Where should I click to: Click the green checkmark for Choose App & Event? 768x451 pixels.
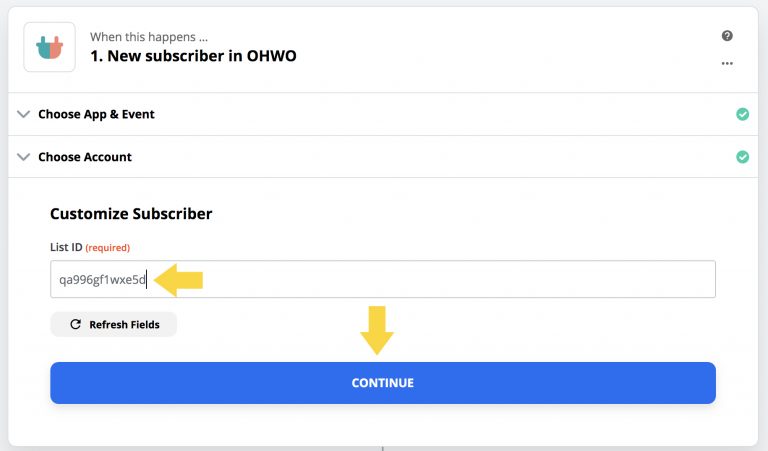tap(742, 114)
